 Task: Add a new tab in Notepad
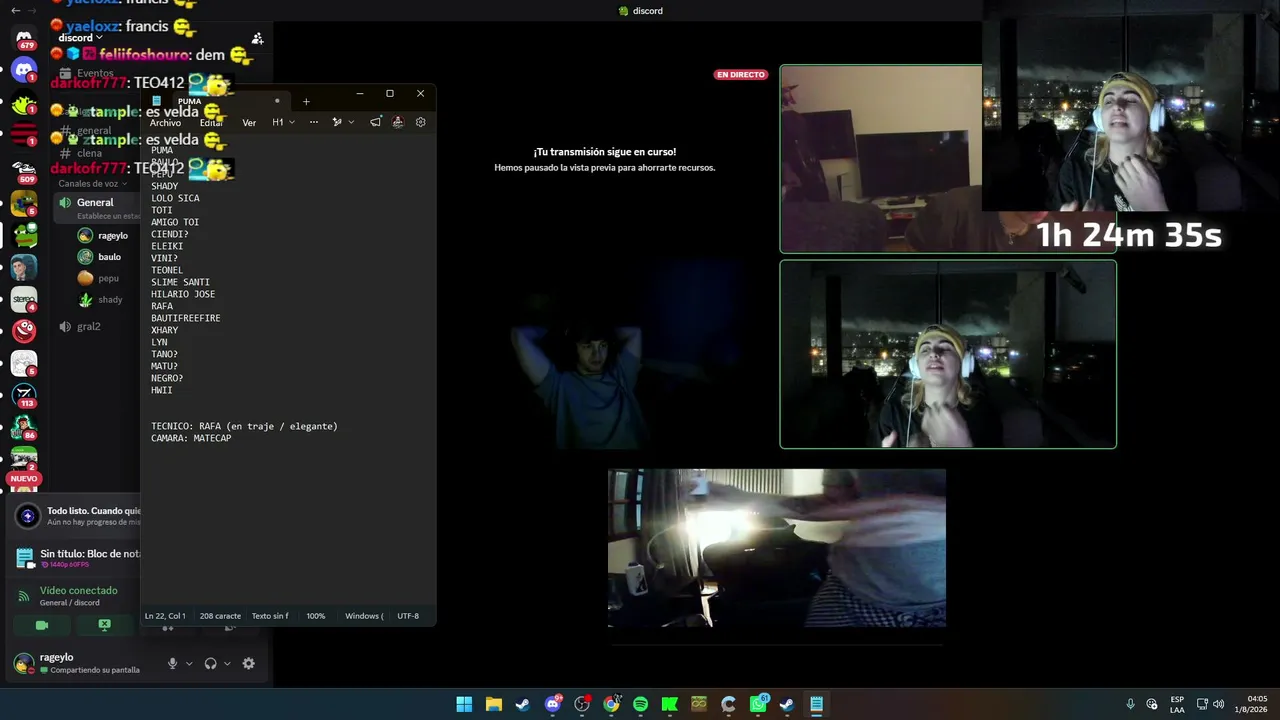pos(306,101)
